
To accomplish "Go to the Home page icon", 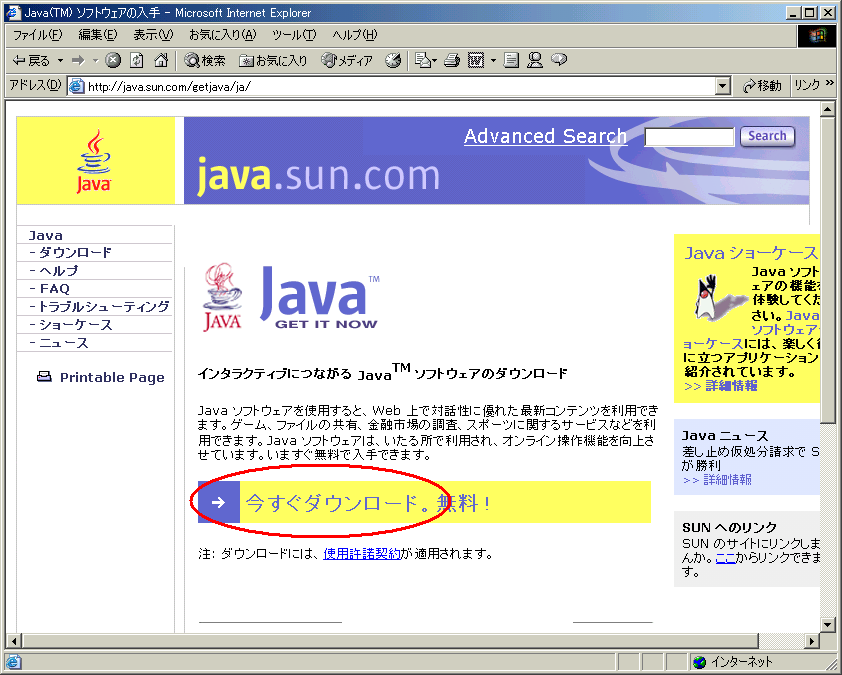I will point(161,60).
